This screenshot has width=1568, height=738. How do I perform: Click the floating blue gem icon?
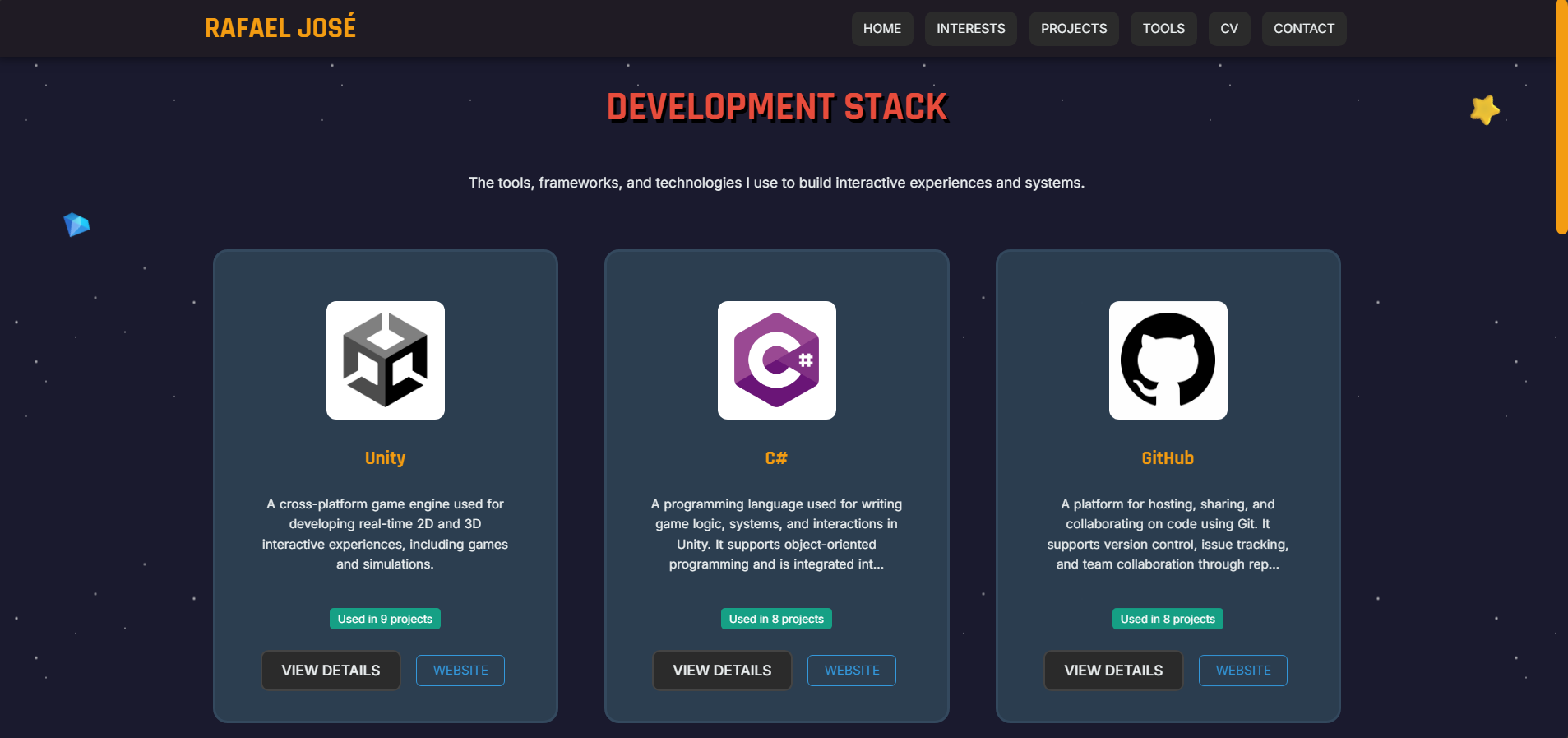pos(76,225)
